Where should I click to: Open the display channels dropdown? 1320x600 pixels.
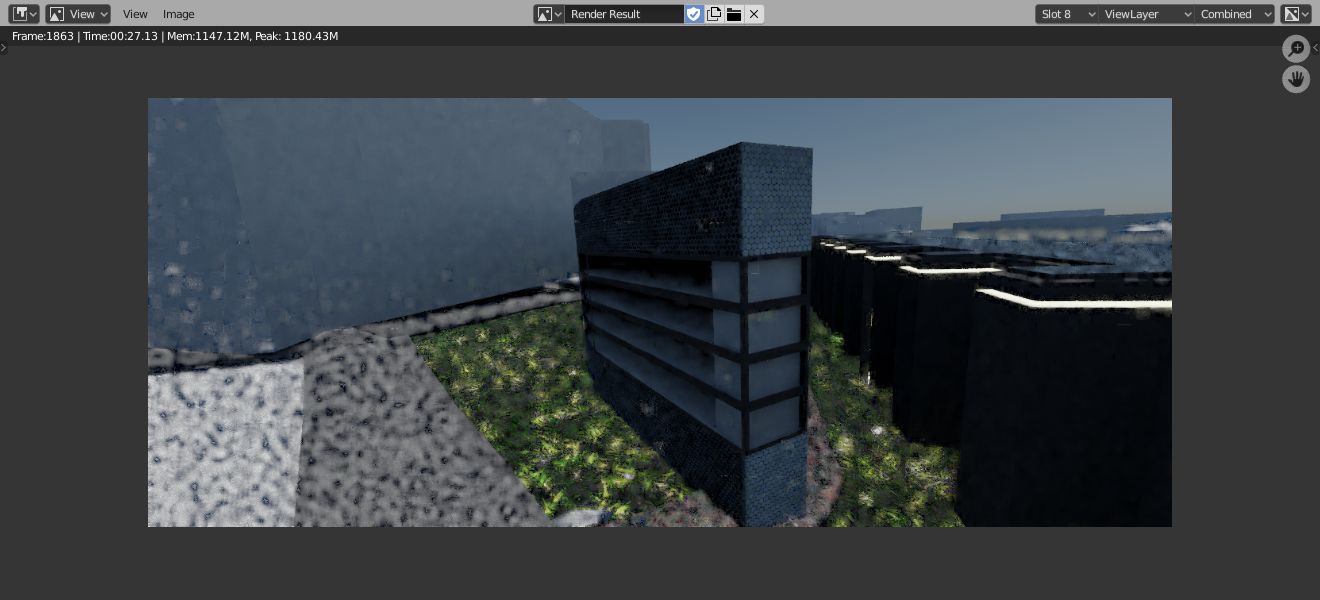[1296, 14]
